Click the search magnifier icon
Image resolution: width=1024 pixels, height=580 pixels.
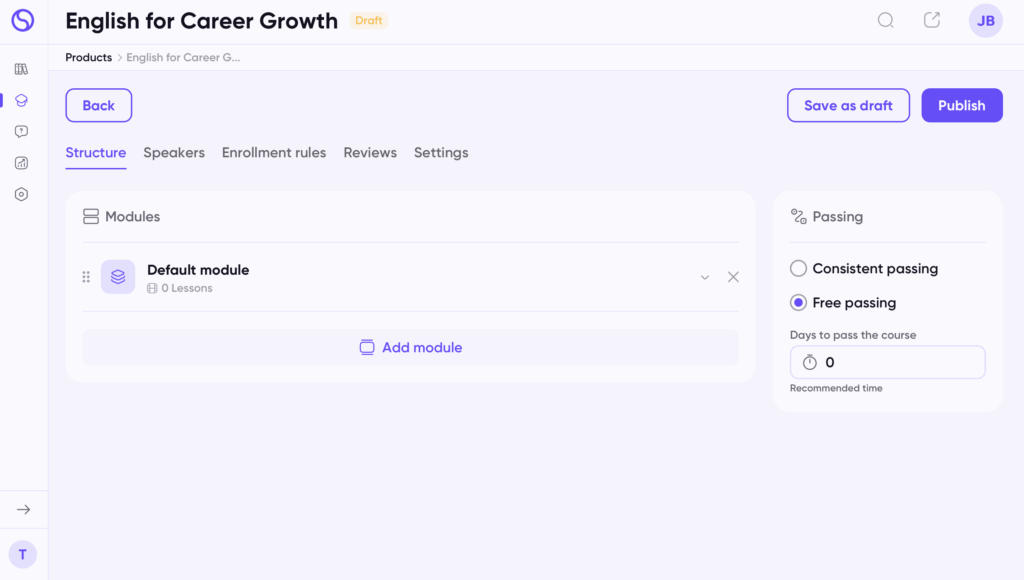click(x=886, y=20)
